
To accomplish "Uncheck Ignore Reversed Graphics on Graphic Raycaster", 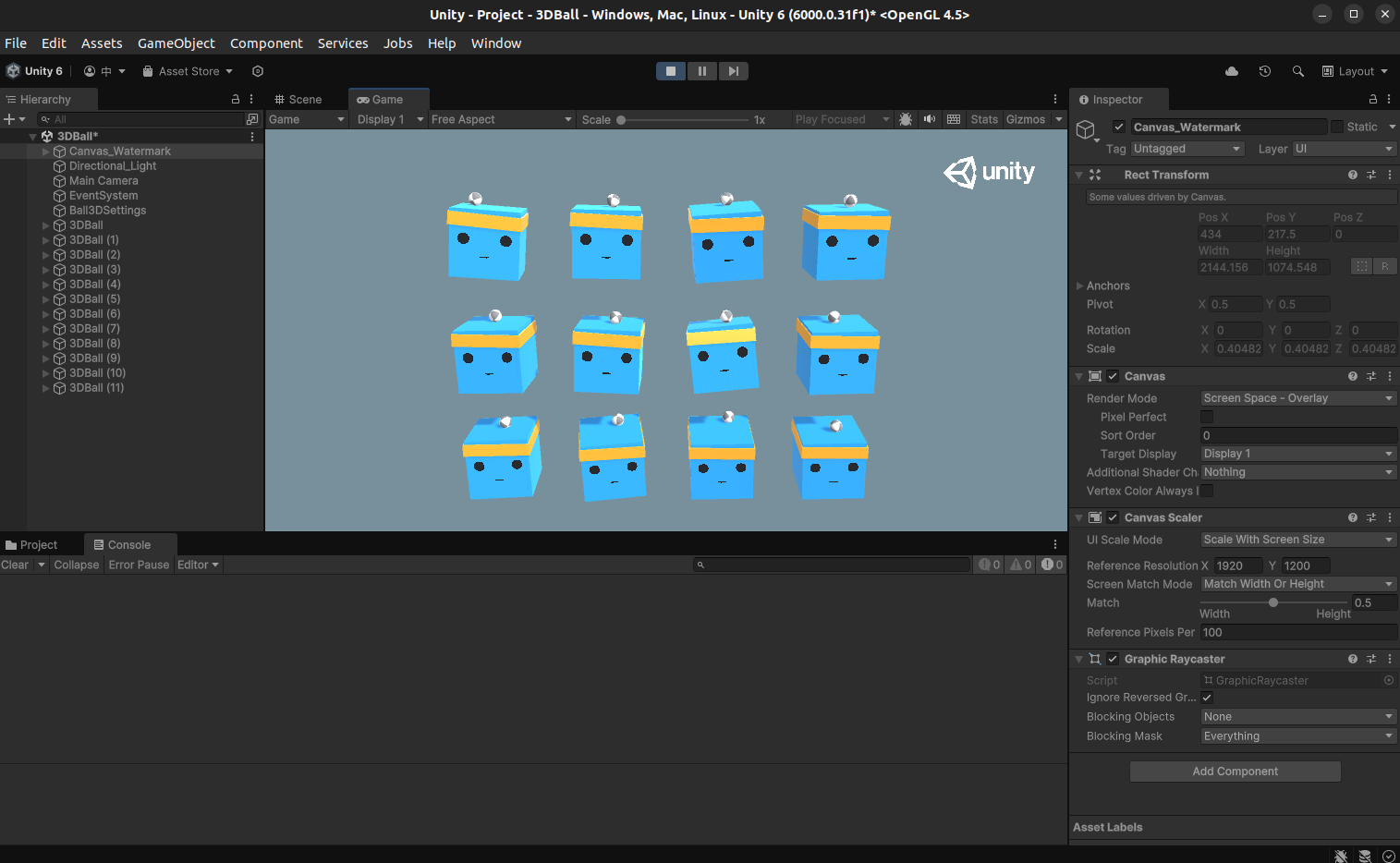I will tap(1207, 698).
